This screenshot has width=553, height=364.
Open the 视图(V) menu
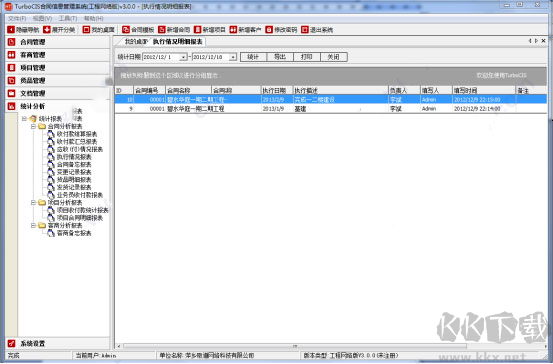tap(42, 18)
